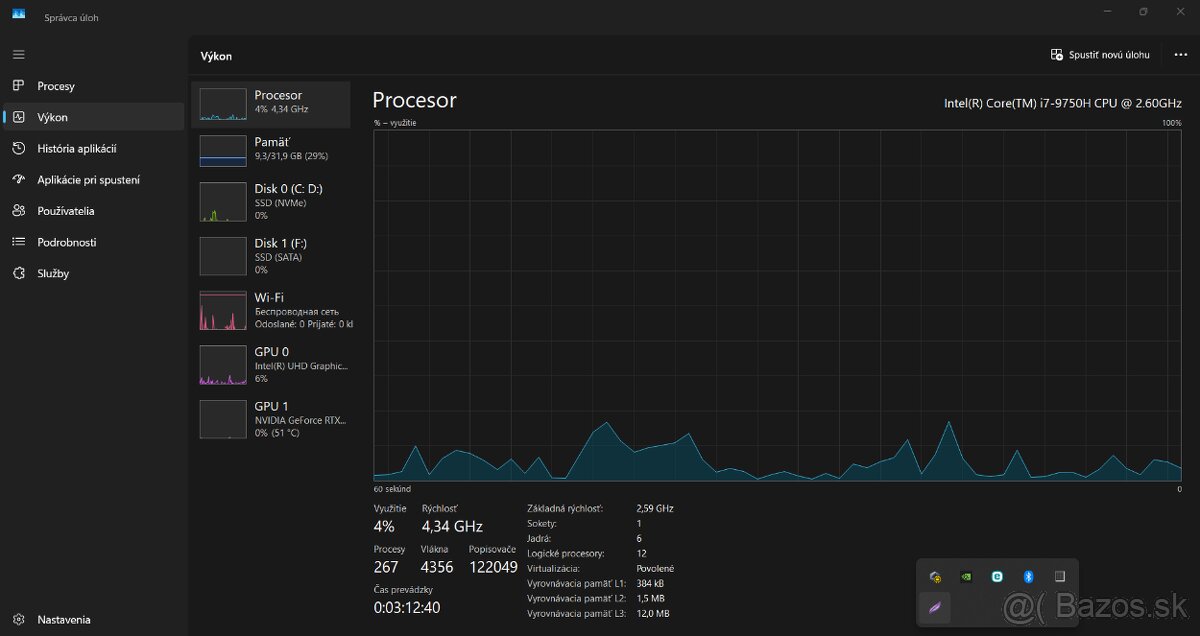Click the Bluetooth tray icon

click(x=1027, y=576)
